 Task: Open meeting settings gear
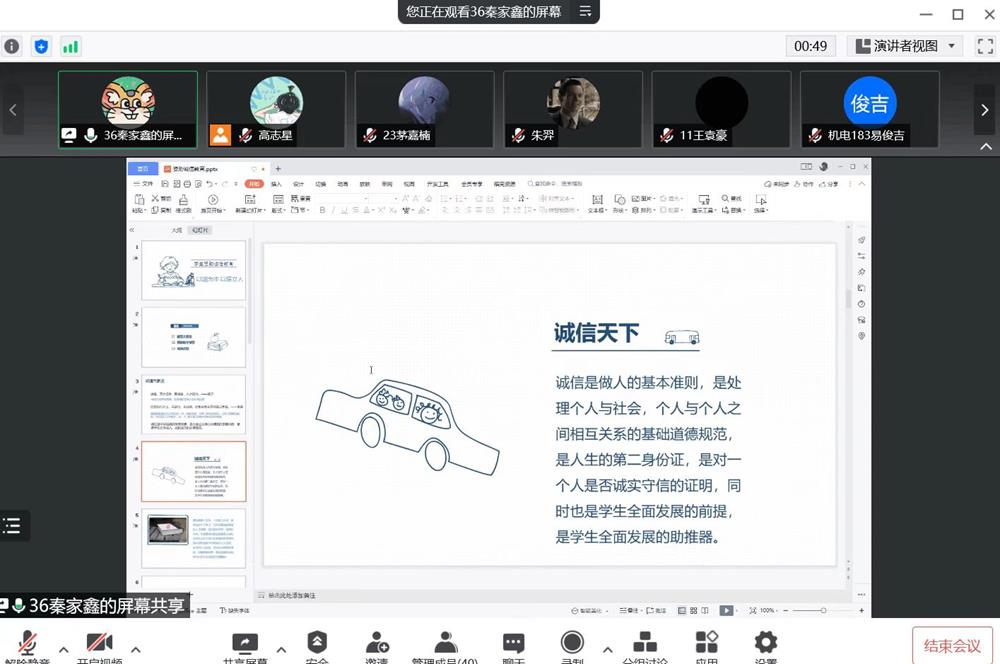(766, 645)
